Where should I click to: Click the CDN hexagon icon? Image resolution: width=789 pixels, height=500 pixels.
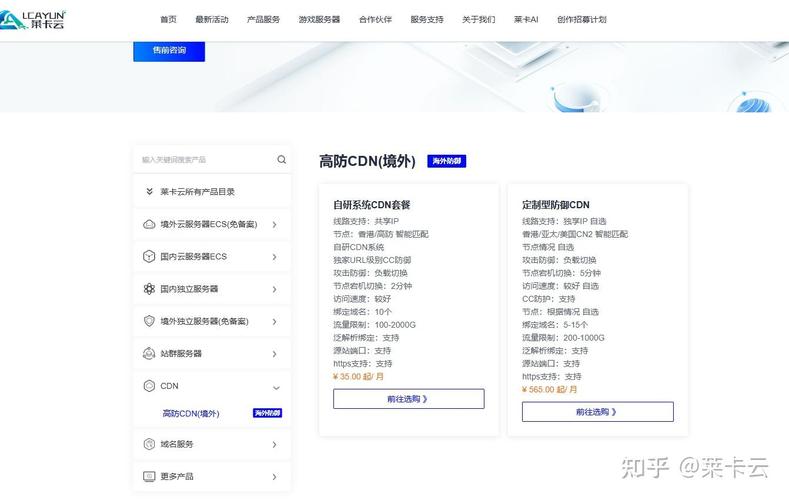149,386
